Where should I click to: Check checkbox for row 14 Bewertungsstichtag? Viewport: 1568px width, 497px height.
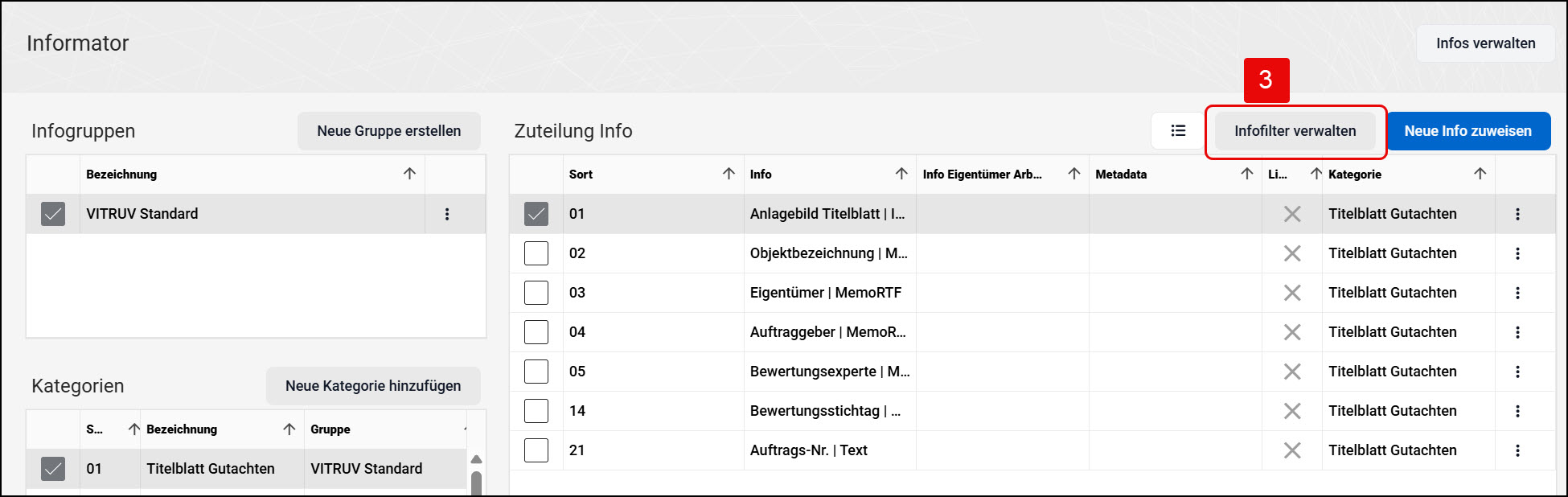pyautogui.click(x=536, y=411)
